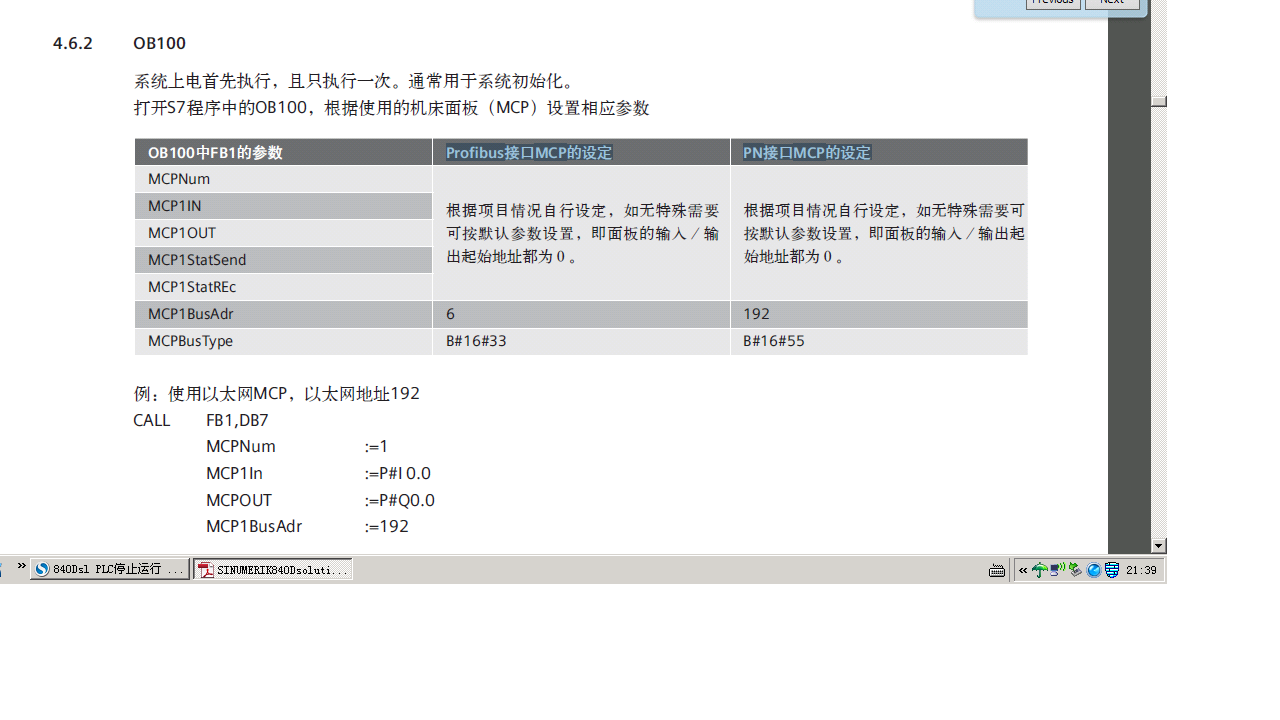The image size is (1280, 720).
Task: Click the scrollbar down arrow
Action: click(1159, 546)
